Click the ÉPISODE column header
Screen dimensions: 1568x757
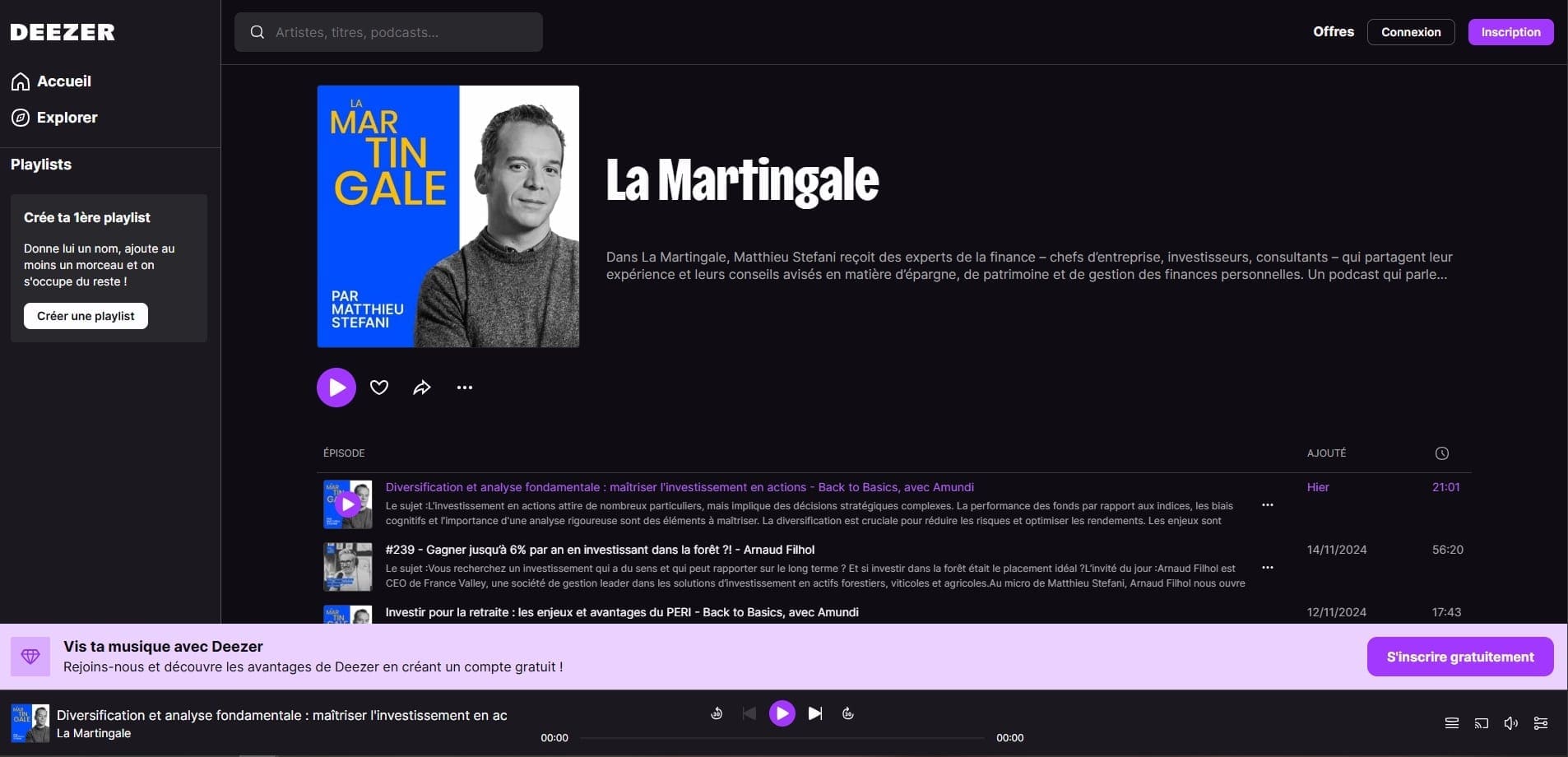coord(344,453)
